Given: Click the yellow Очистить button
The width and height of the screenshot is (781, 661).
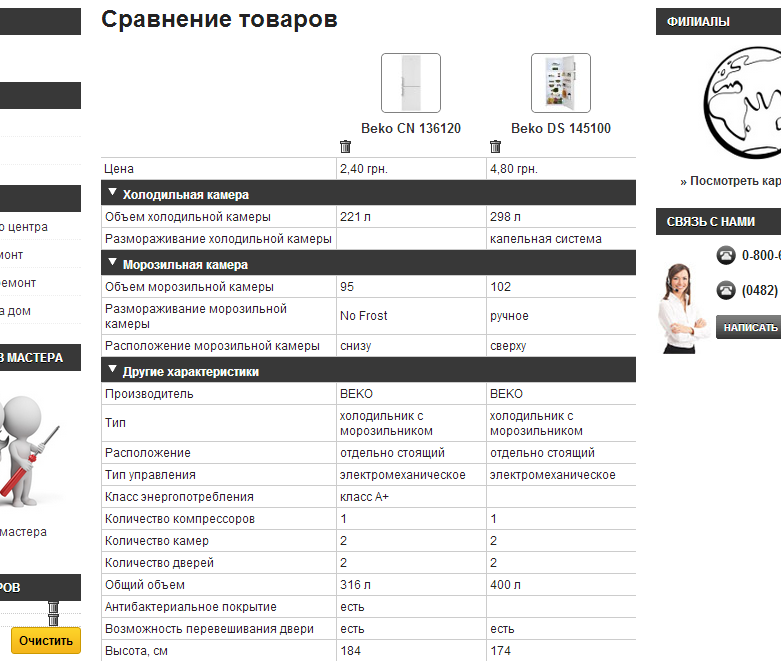Looking at the screenshot, I should click(46, 641).
